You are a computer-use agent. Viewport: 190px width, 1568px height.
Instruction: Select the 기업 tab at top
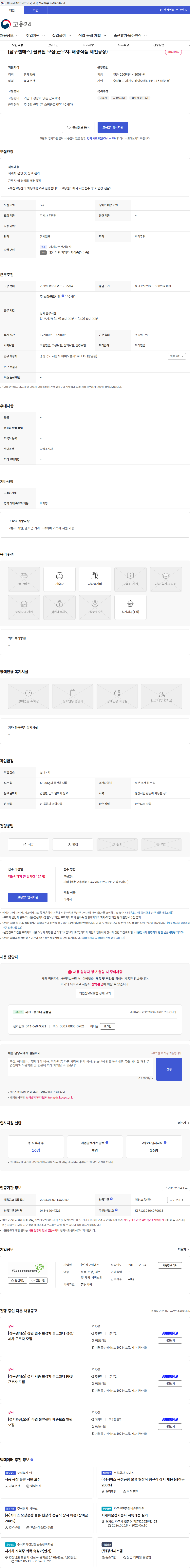35,10
